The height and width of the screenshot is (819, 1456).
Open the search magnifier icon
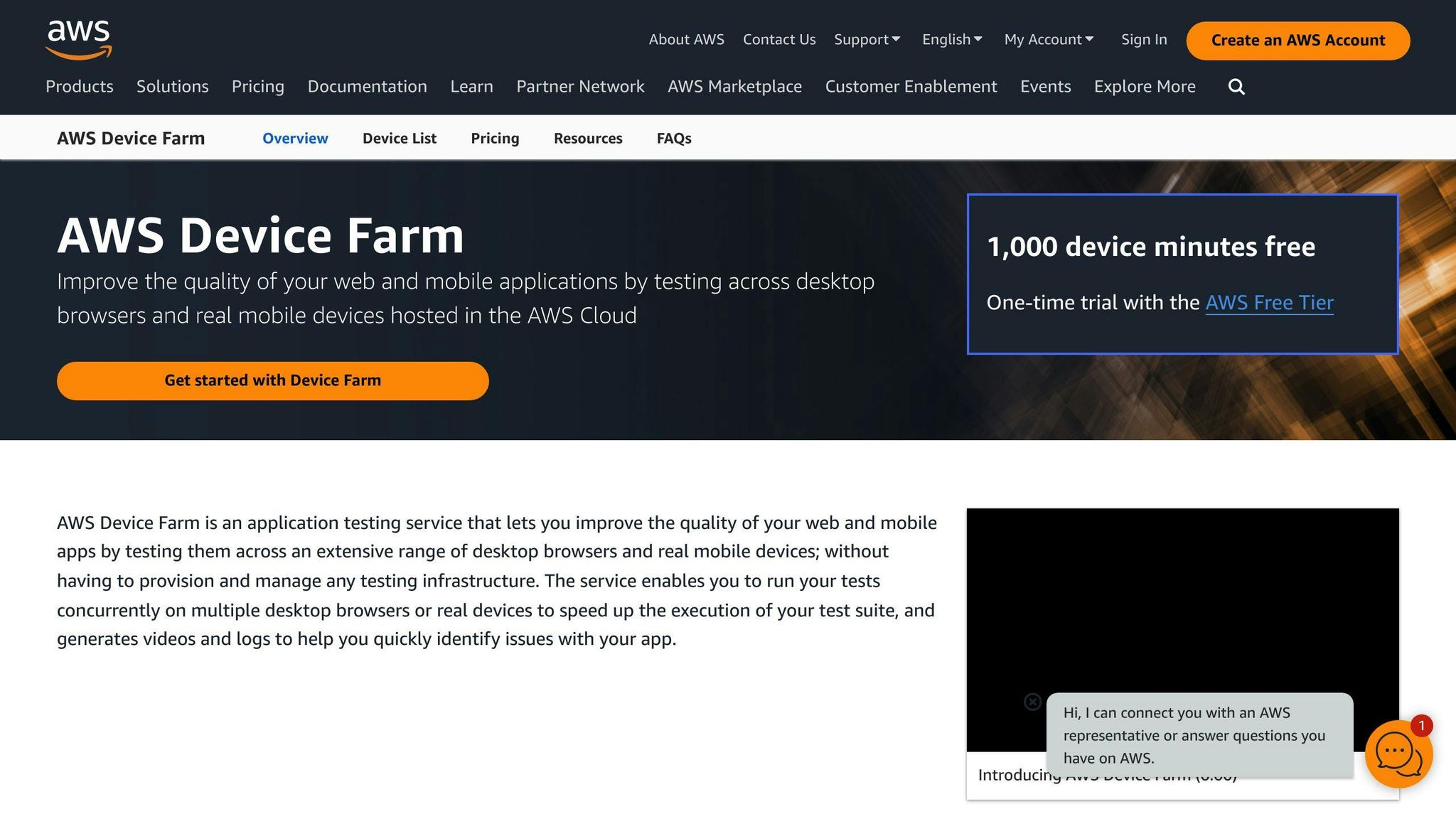click(x=1236, y=87)
